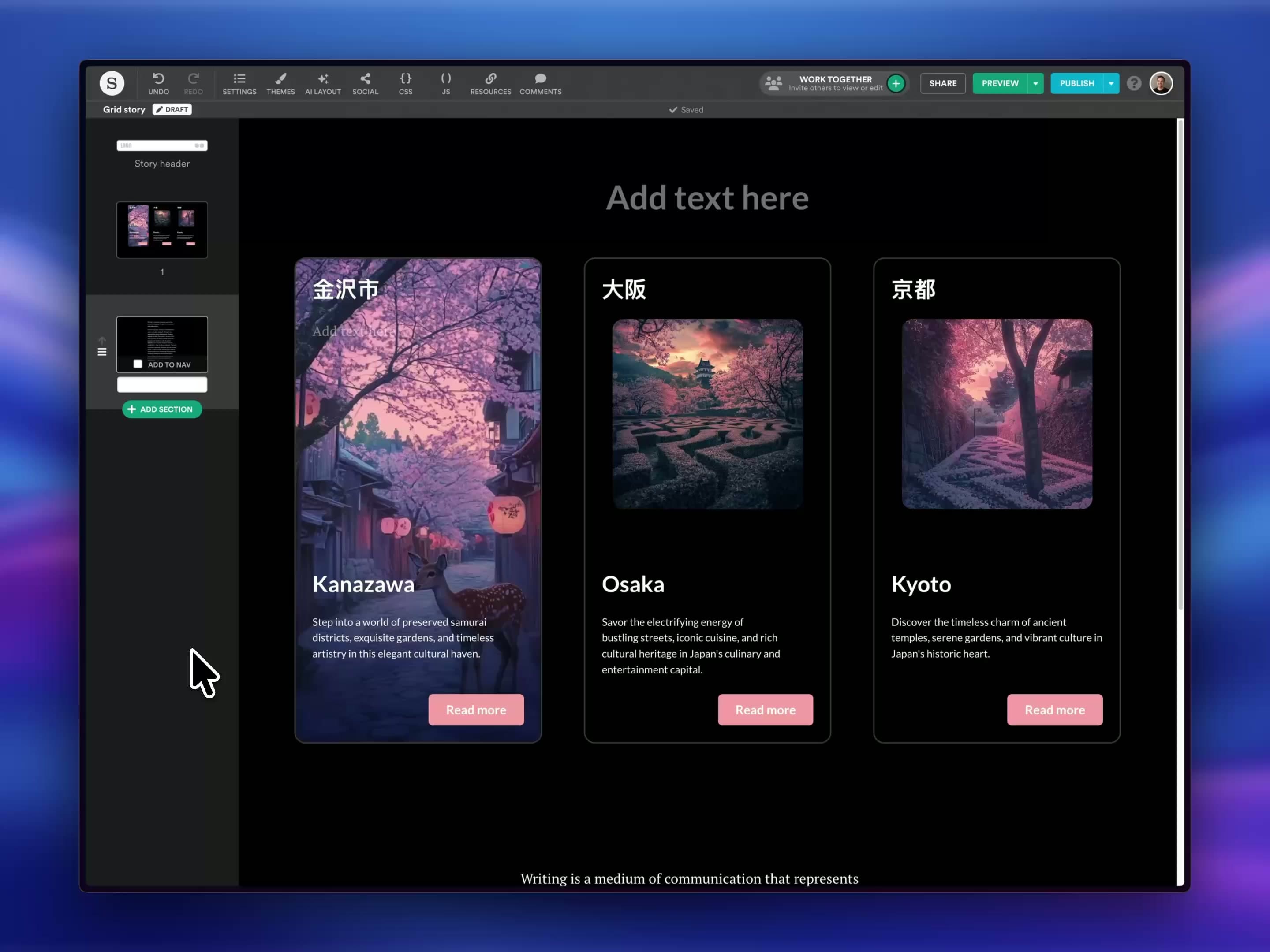This screenshot has width=1270, height=952.
Task: Click the Draft status badge
Action: click(172, 110)
